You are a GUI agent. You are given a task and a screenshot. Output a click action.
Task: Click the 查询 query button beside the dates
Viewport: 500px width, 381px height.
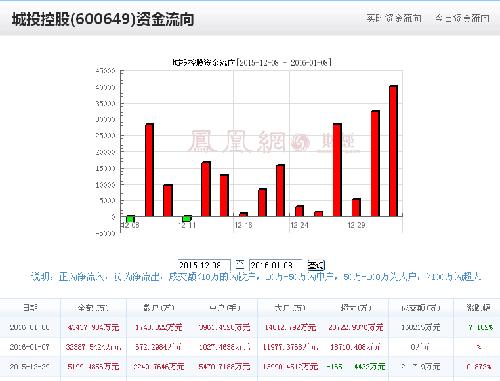click(316, 265)
